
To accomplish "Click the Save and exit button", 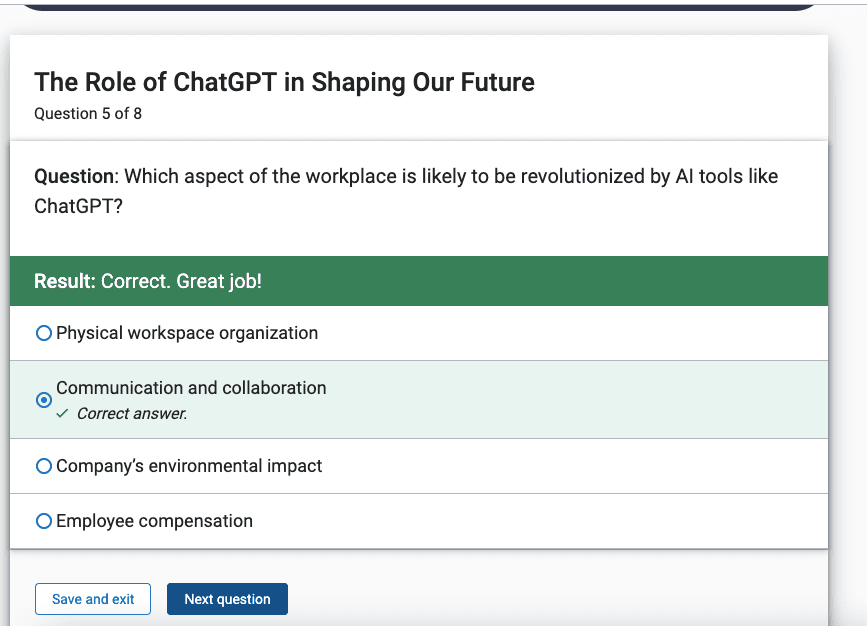I will [x=93, y=599].
